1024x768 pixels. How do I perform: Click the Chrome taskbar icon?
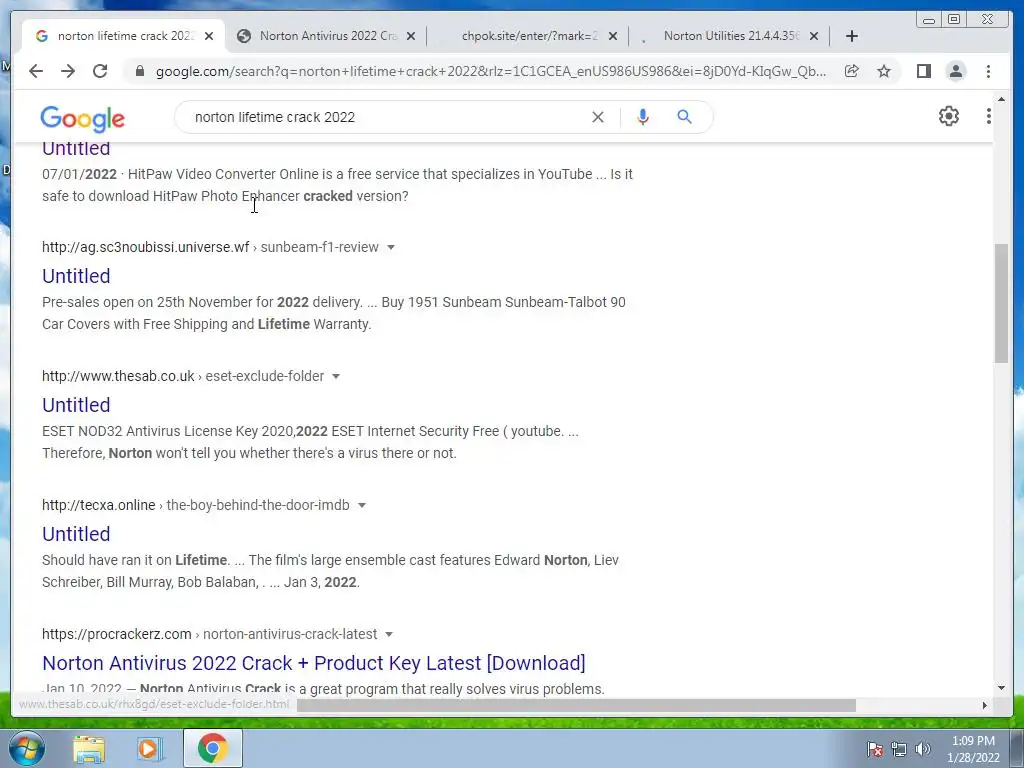(x=212, y=748)
